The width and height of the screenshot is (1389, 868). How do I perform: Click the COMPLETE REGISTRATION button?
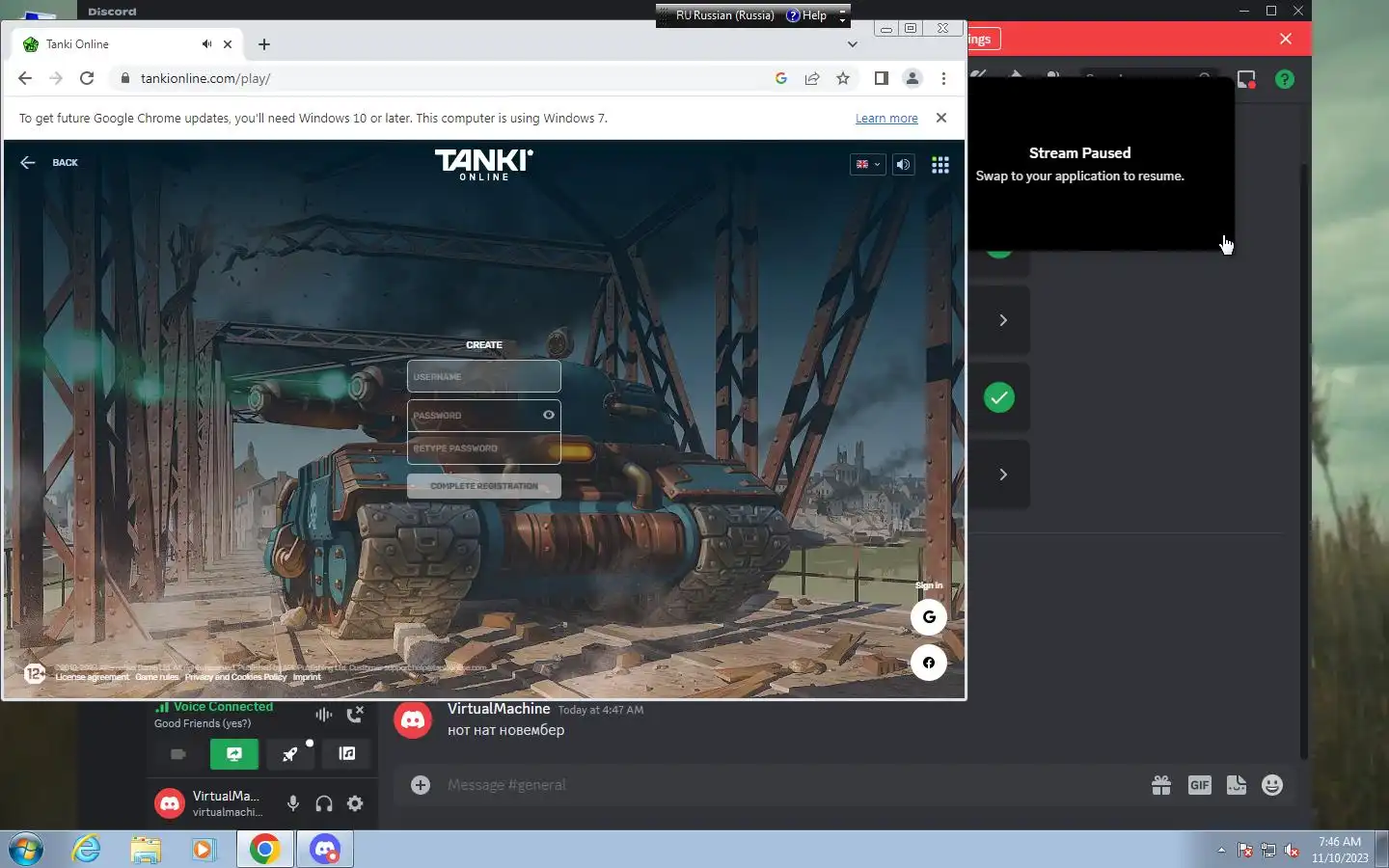(x=484, y=486)
